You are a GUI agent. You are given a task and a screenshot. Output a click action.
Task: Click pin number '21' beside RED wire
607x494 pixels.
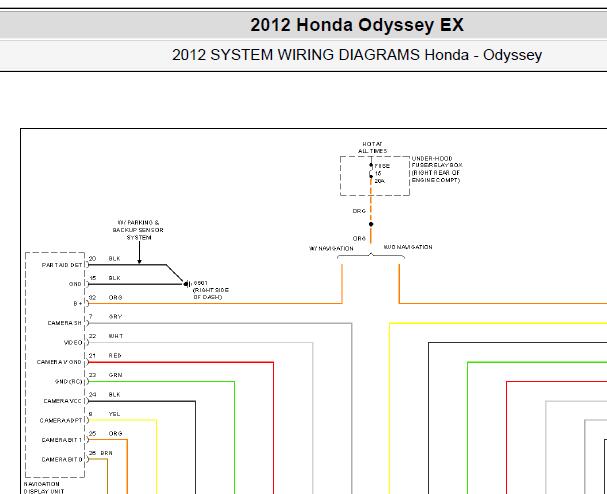click(92, 356)
